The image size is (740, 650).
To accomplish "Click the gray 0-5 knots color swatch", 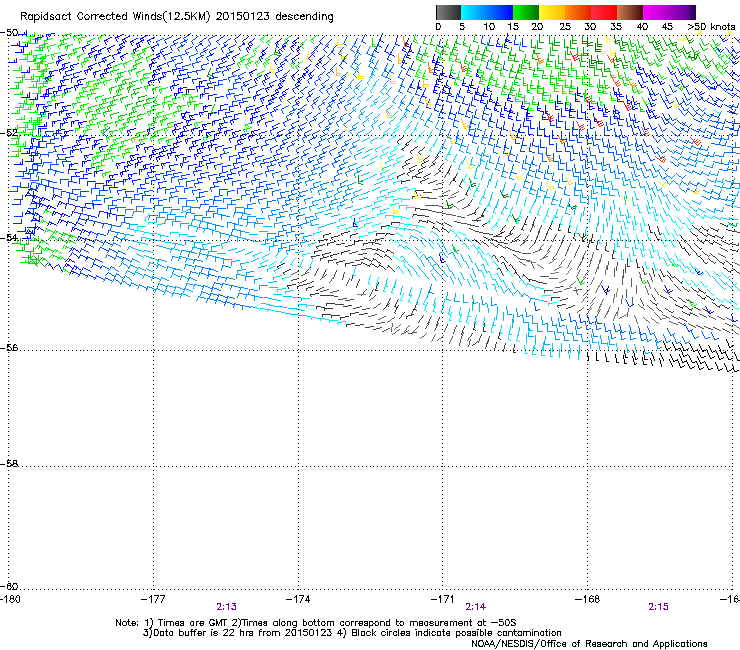I will [448, 12].
